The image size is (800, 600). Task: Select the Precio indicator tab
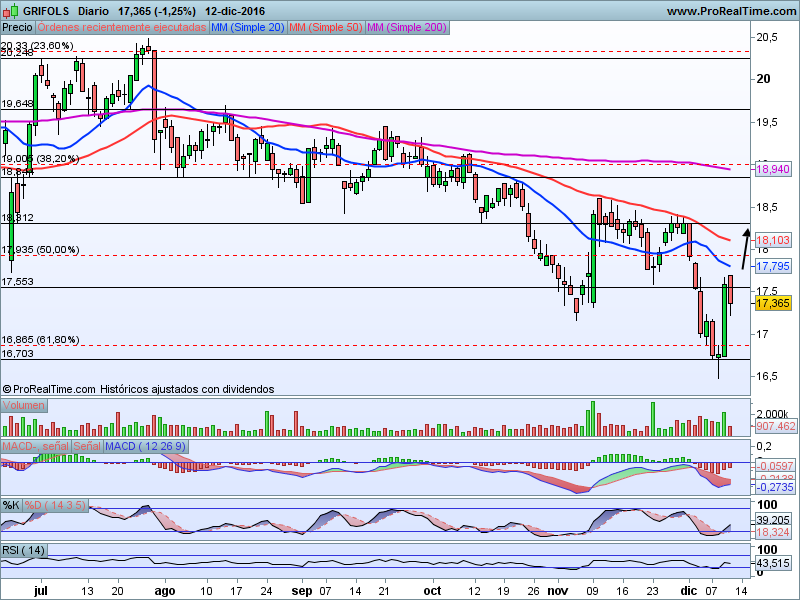tap(17, 28)
